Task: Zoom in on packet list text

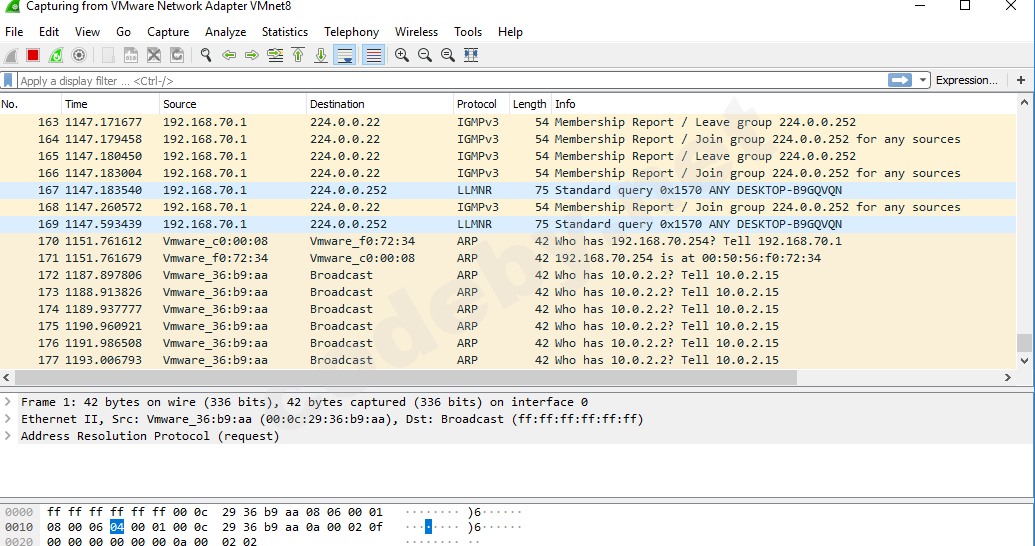Action: [x=402, y=55]
